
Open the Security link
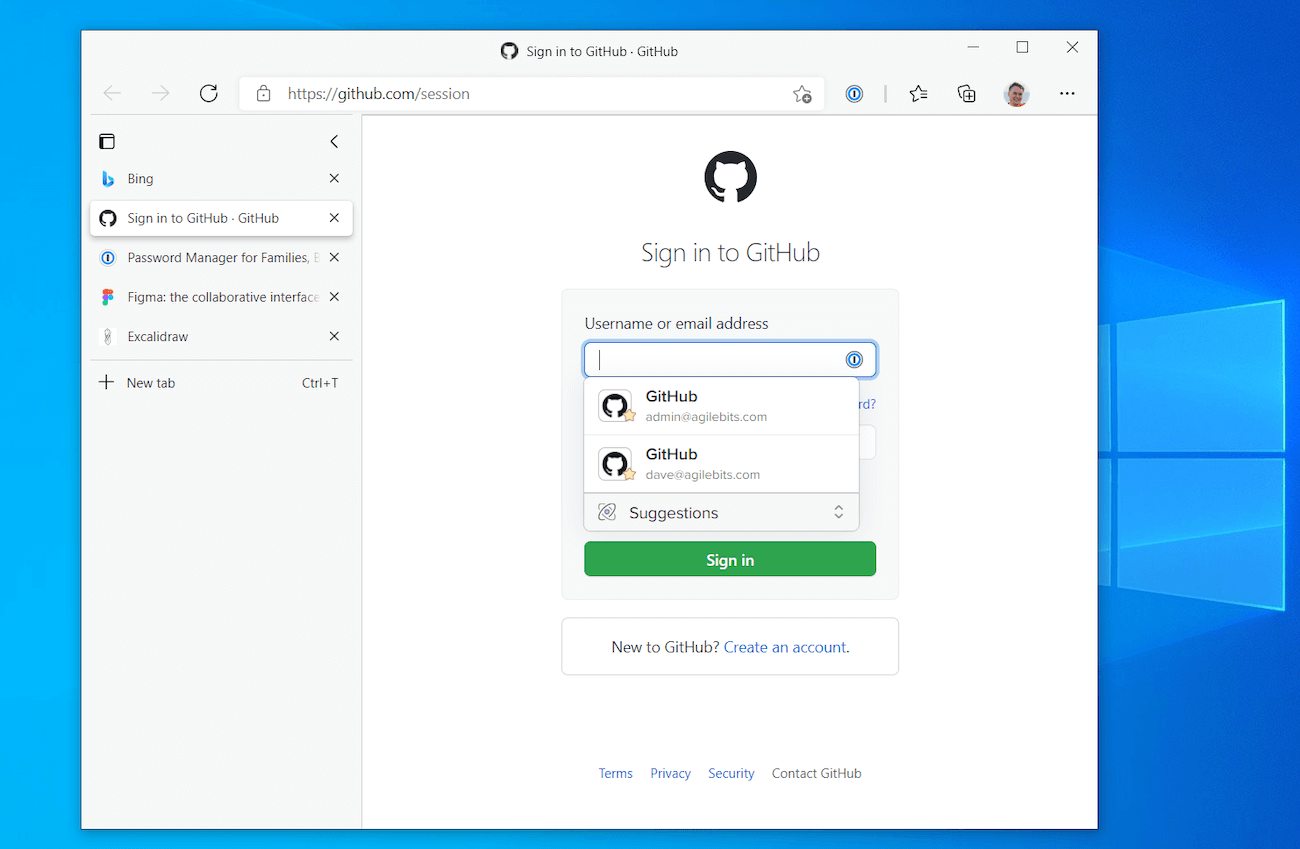(x=731, y=773)
